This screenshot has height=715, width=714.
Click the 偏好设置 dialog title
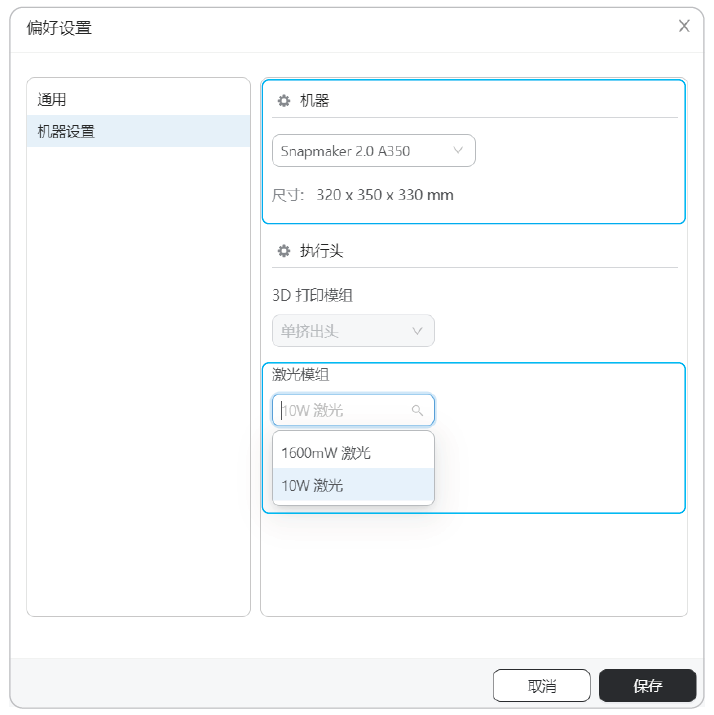pyautogui.click(x=59, y=28)
